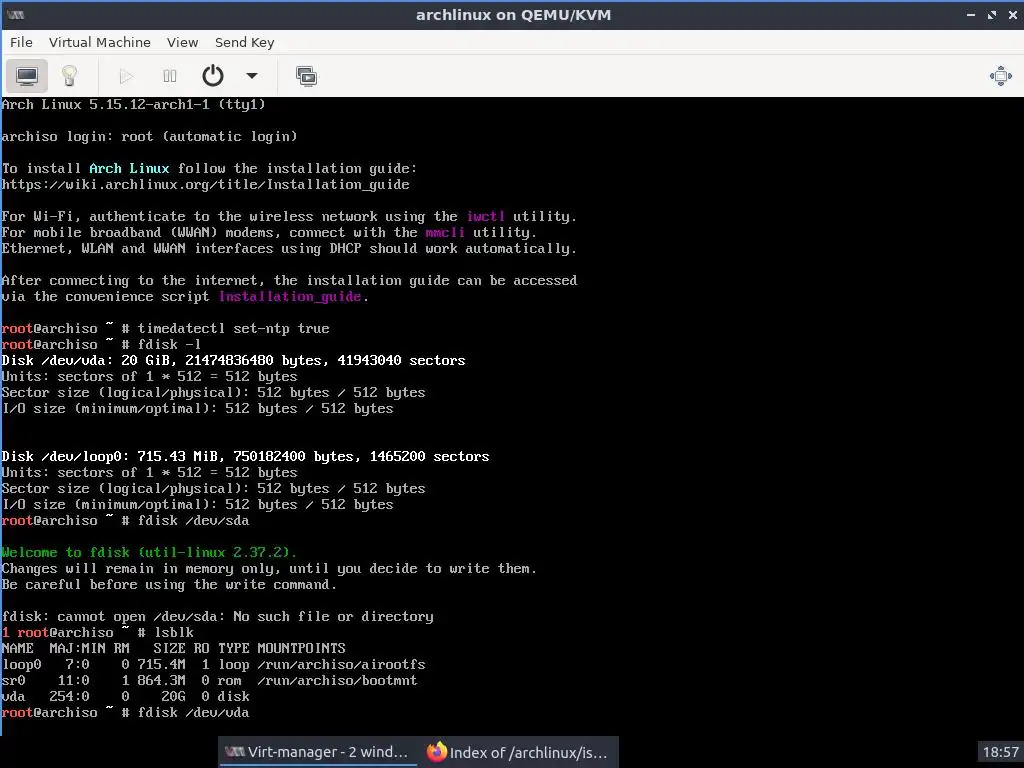Show the graphical console view
Screen dimensions: 1024x768
coord(27,76)
